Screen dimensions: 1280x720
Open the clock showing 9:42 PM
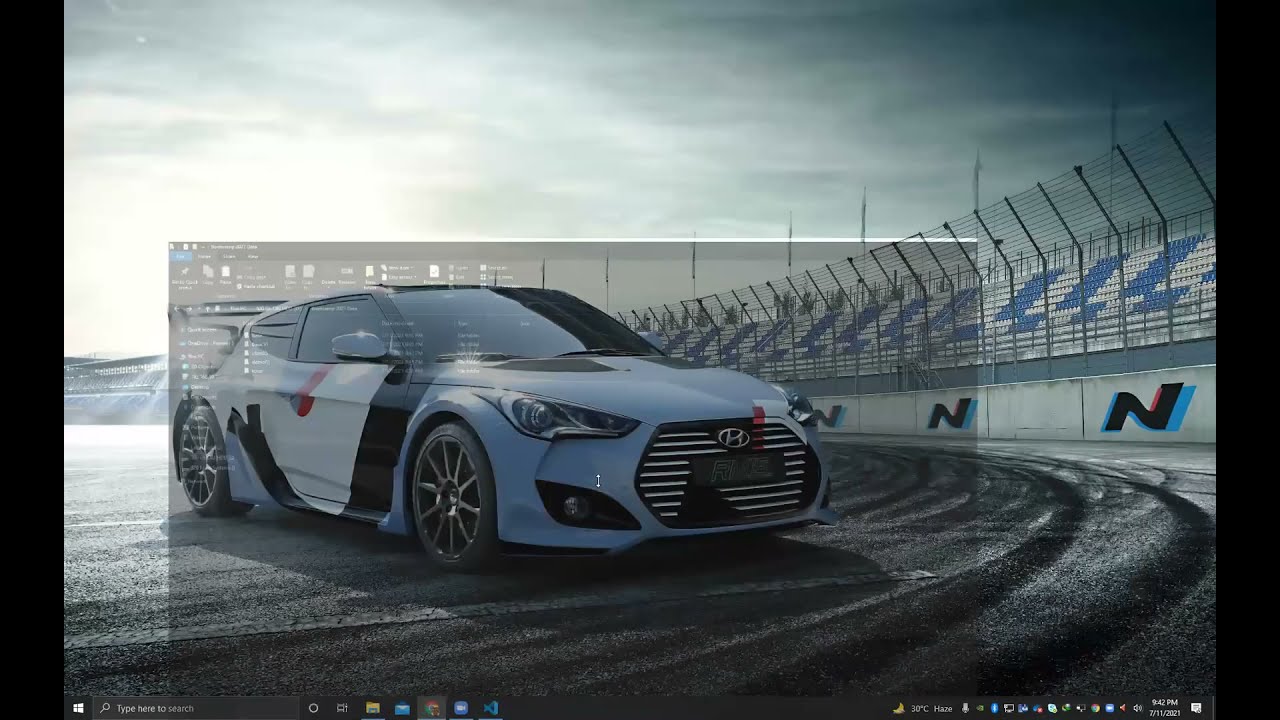[x=1164, y=708]
